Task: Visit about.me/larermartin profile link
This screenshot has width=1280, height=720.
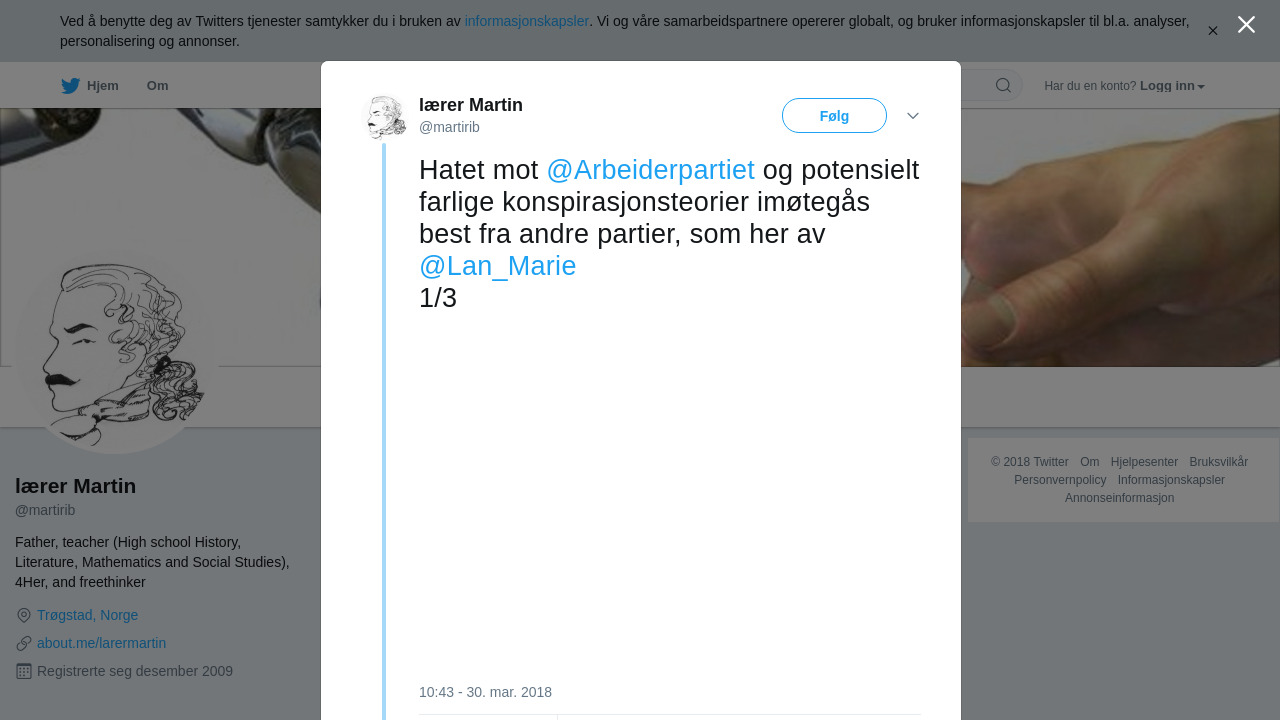Action: point(101,643)
